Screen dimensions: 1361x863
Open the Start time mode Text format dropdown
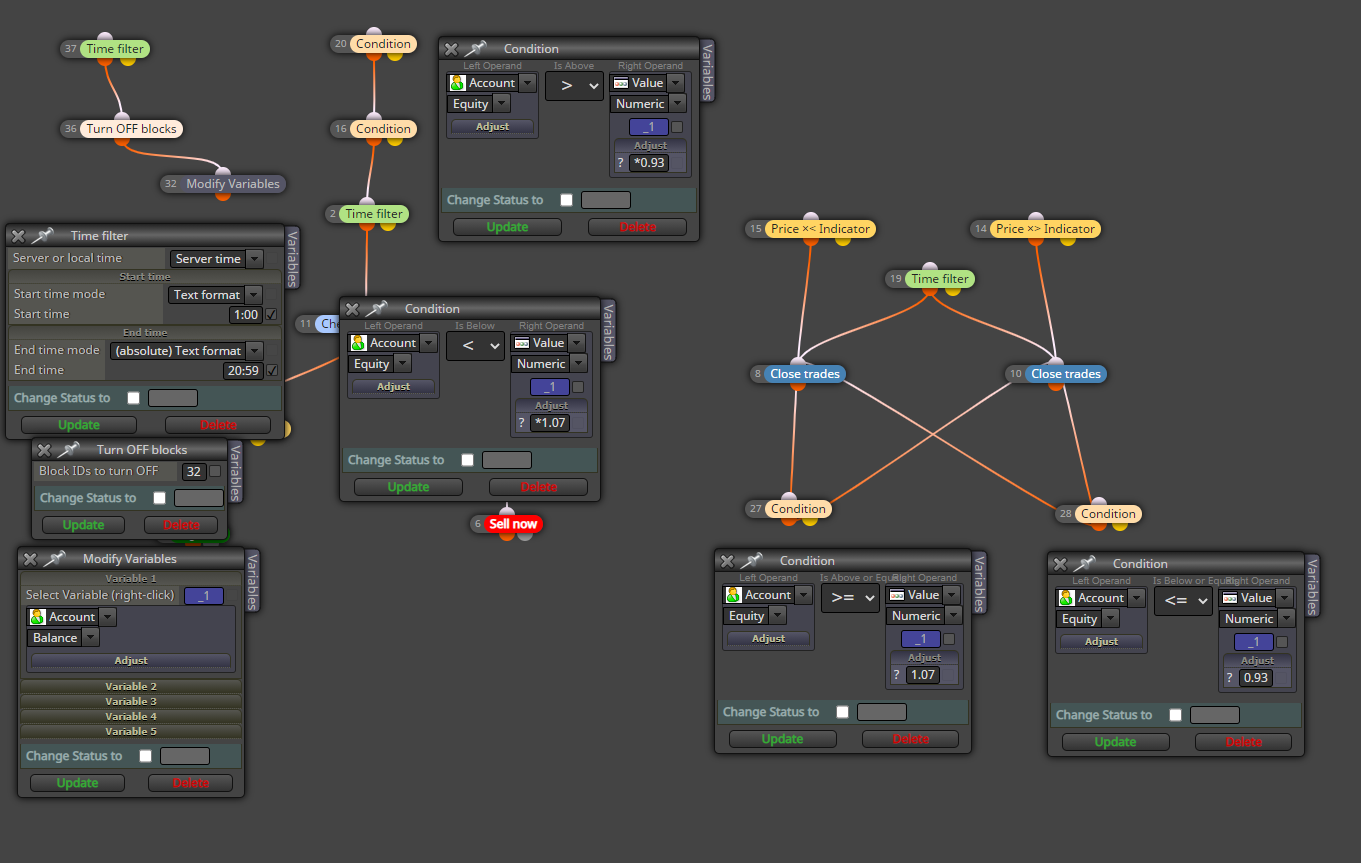pos(216,295)
